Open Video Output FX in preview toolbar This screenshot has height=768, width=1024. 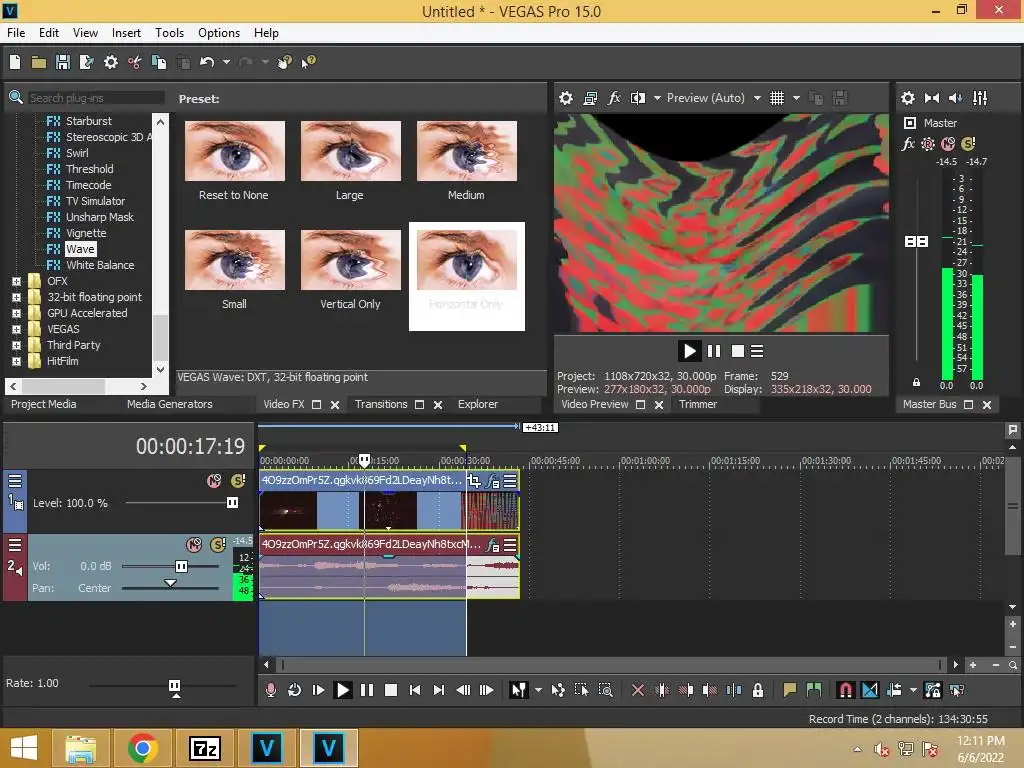click(614, 98)
